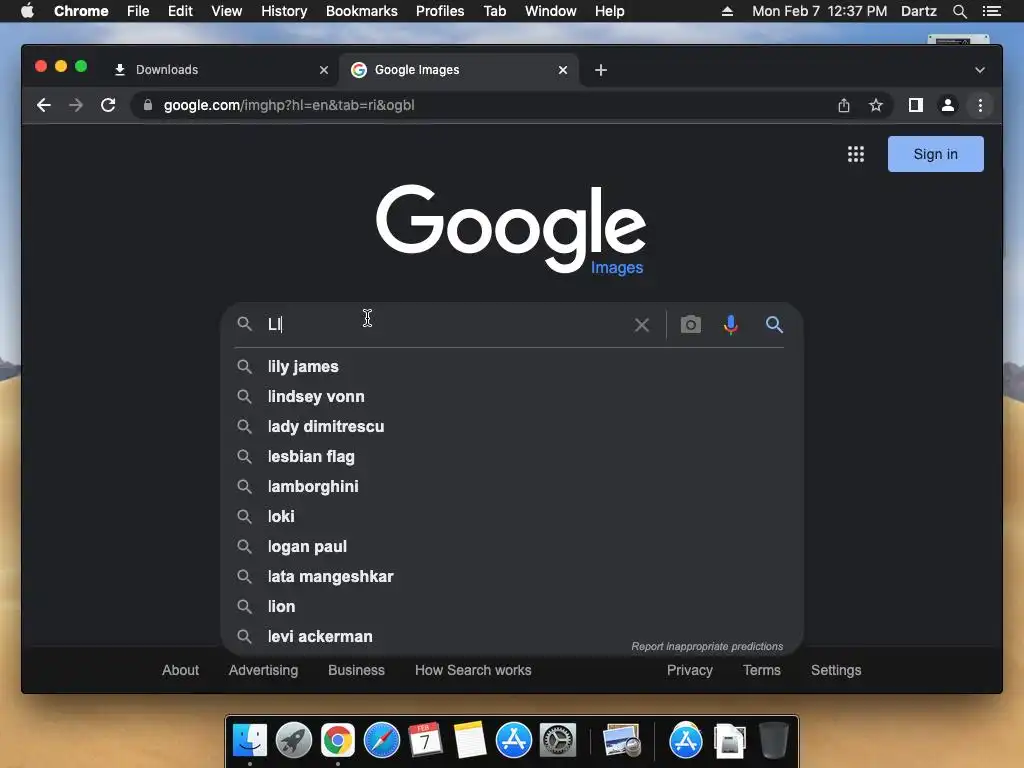Open the Privacy footer link

tap(690, 670)
